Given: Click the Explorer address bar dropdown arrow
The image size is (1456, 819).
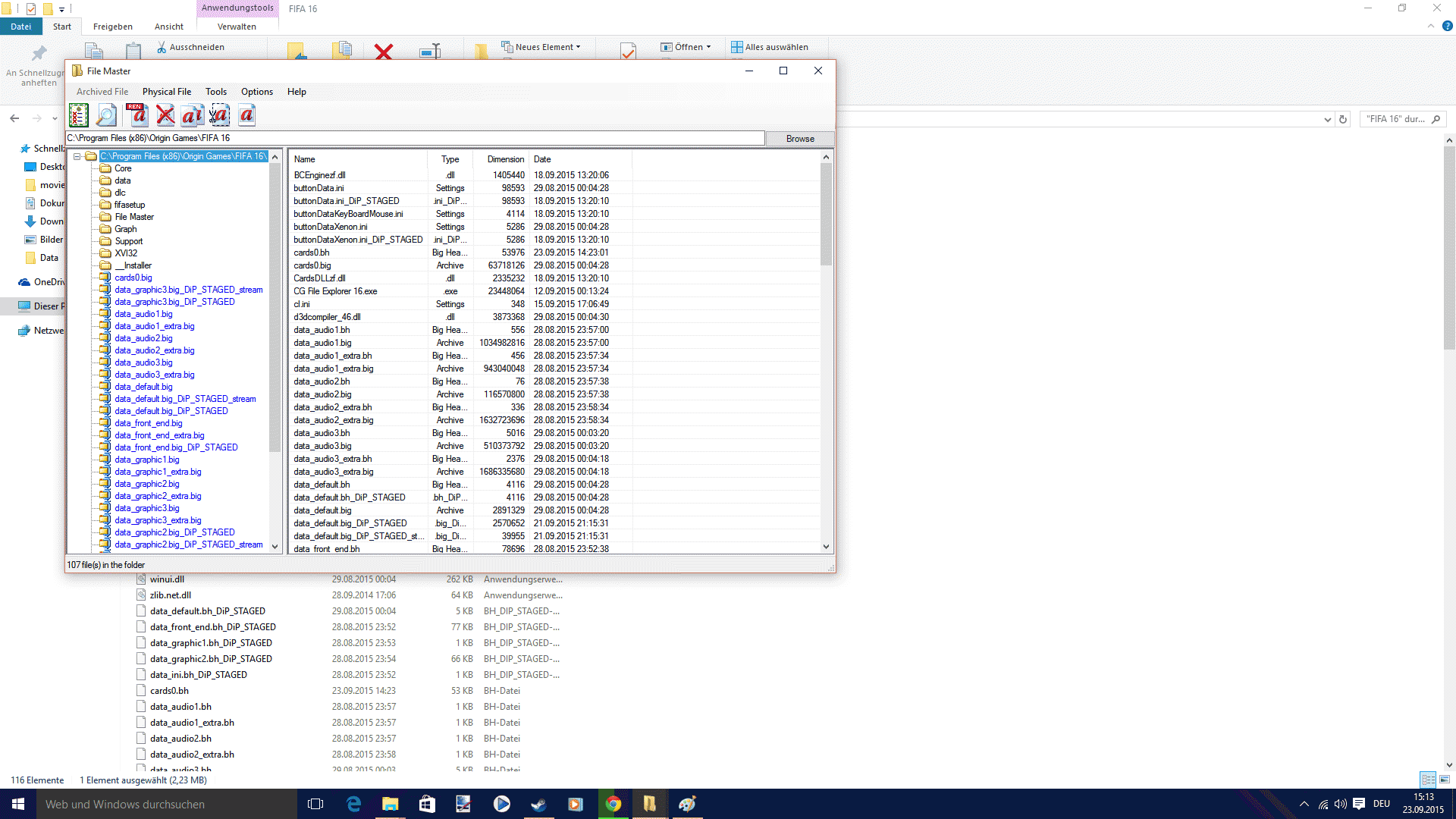Looking at the screenshot, I should coord(1327,119).
